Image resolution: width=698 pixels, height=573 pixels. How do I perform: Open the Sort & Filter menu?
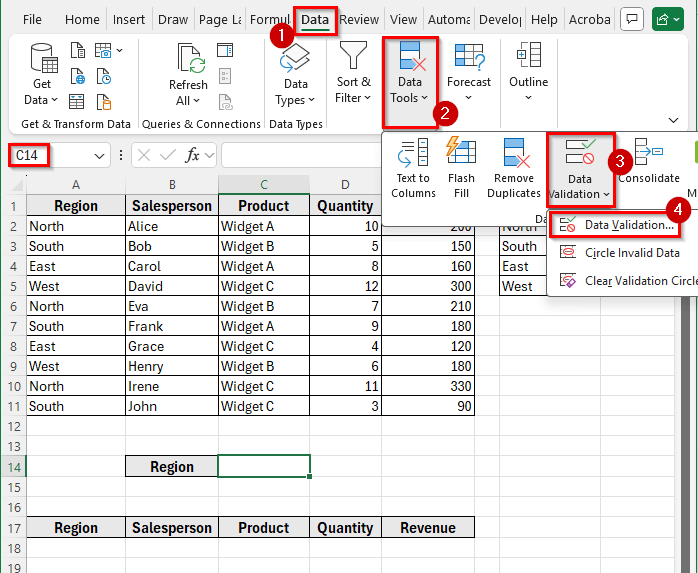pyautogui.click(x=353, y=73)
